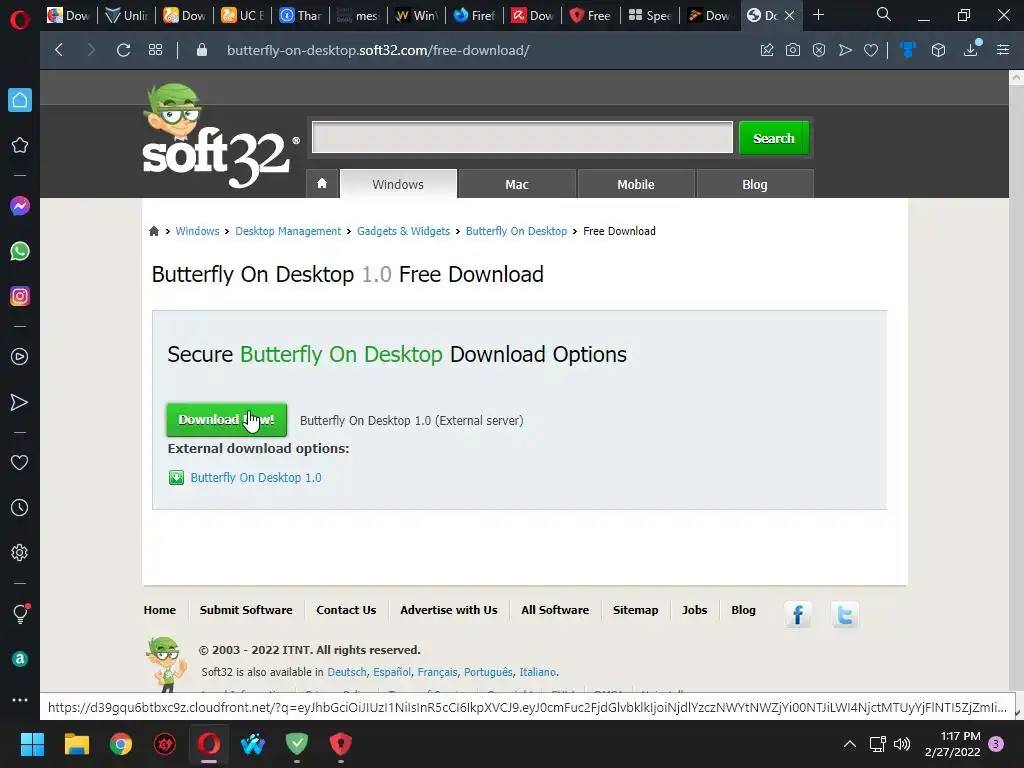The height and width of the screenshot is (768, 1024).
Task: Click the green Download Now! button
Action: coord(227,419)
